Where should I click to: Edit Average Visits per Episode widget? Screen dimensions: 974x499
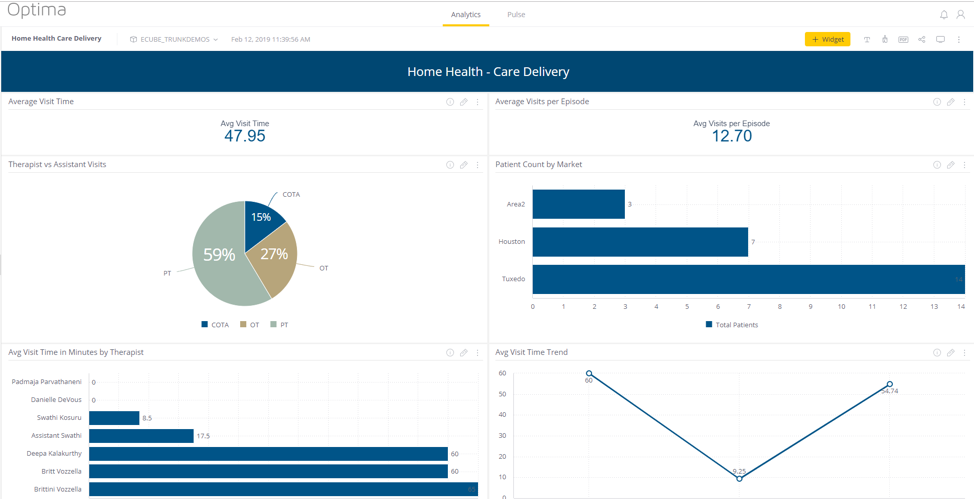click(x=950, y=102)
